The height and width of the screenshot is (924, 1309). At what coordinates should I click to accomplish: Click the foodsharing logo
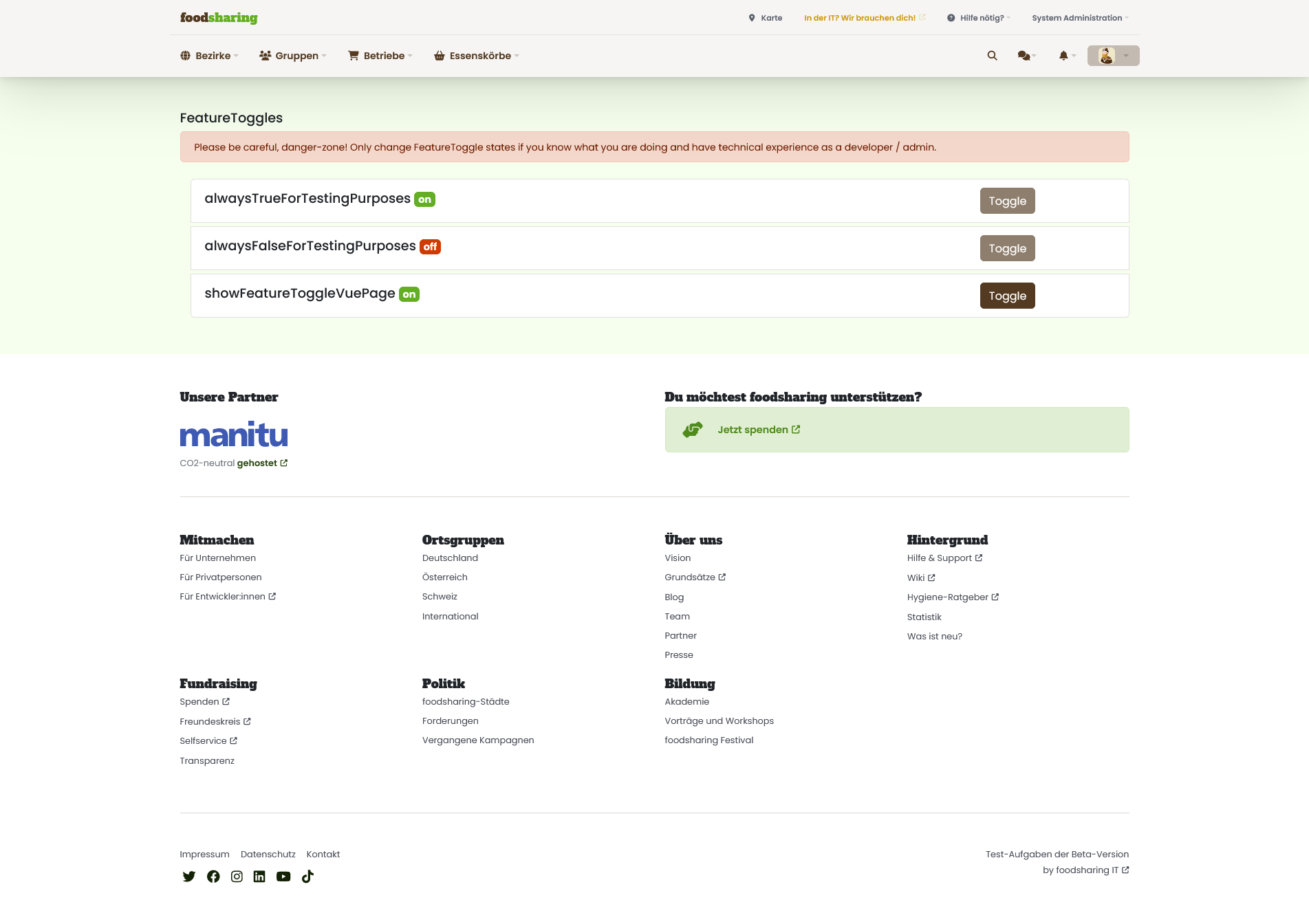pos(219,18)
